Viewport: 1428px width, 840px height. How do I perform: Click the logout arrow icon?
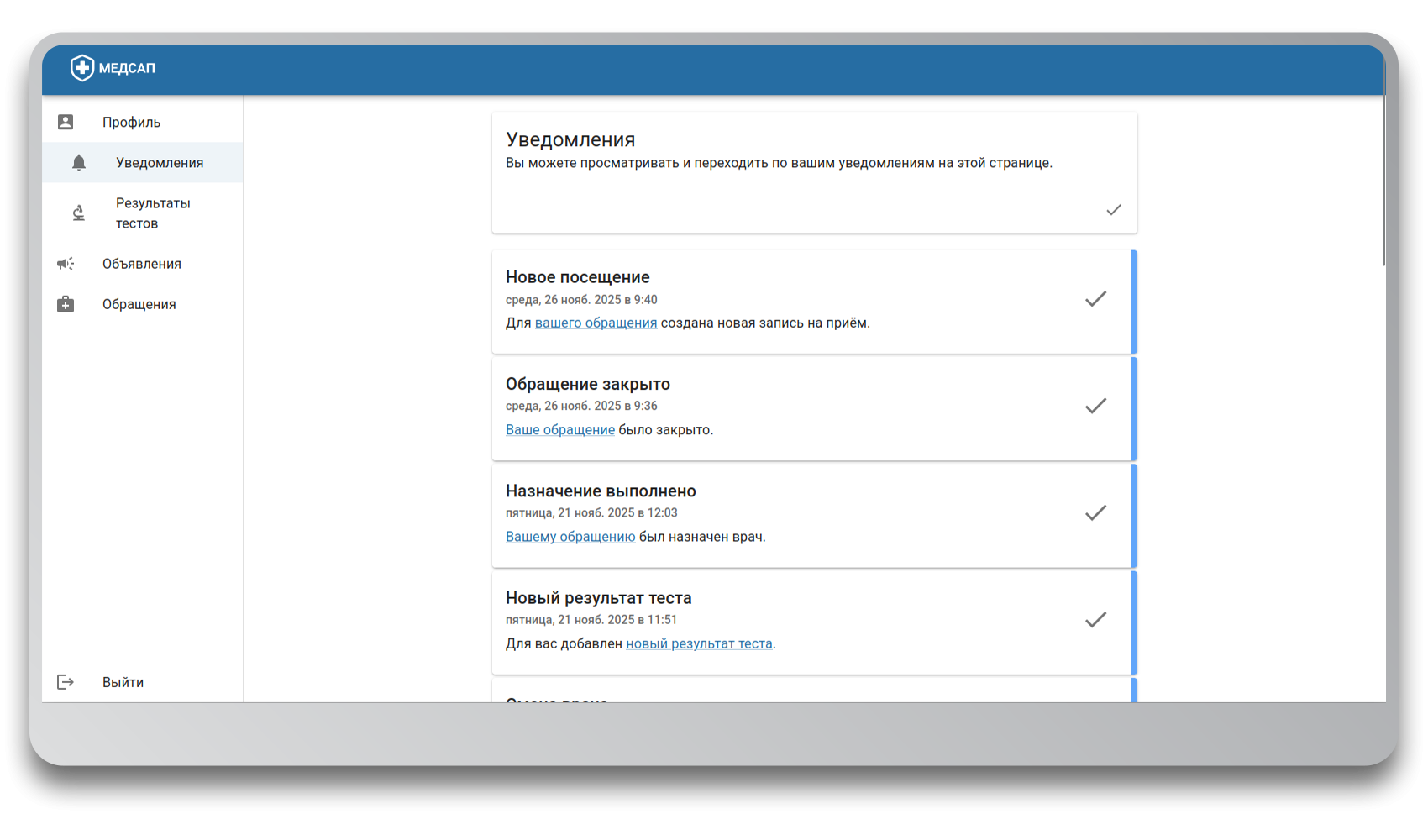(x=66, y=682)
